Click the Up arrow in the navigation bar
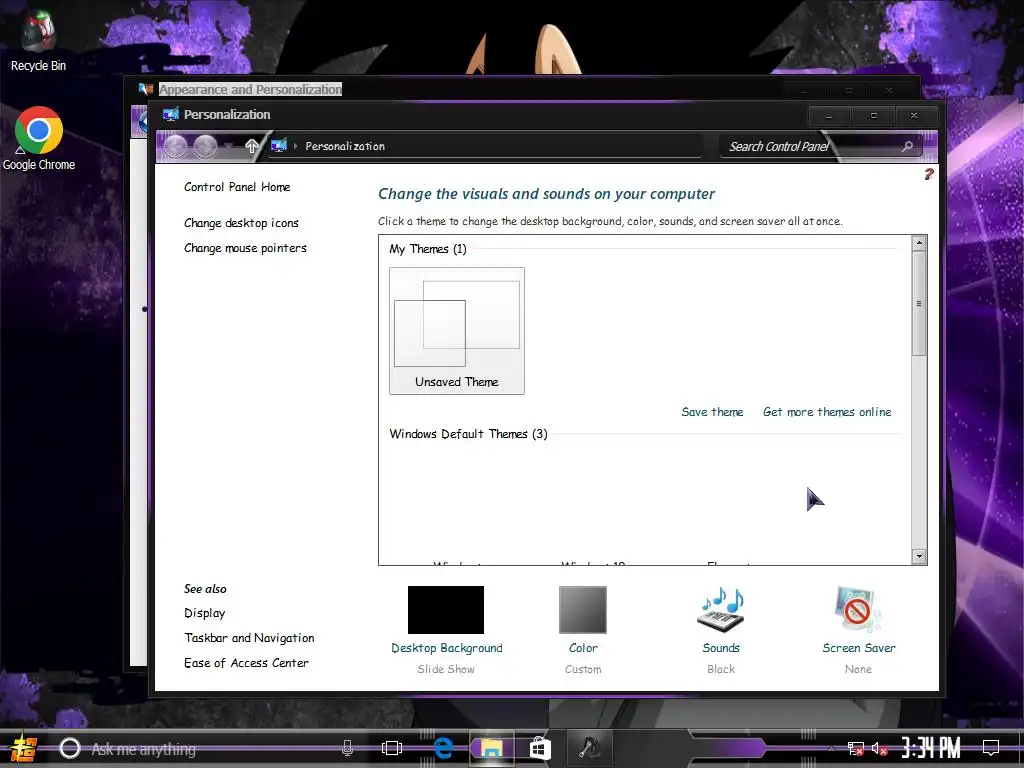The height and width of the screenshot is (768, 1024). tap(251, 146)
